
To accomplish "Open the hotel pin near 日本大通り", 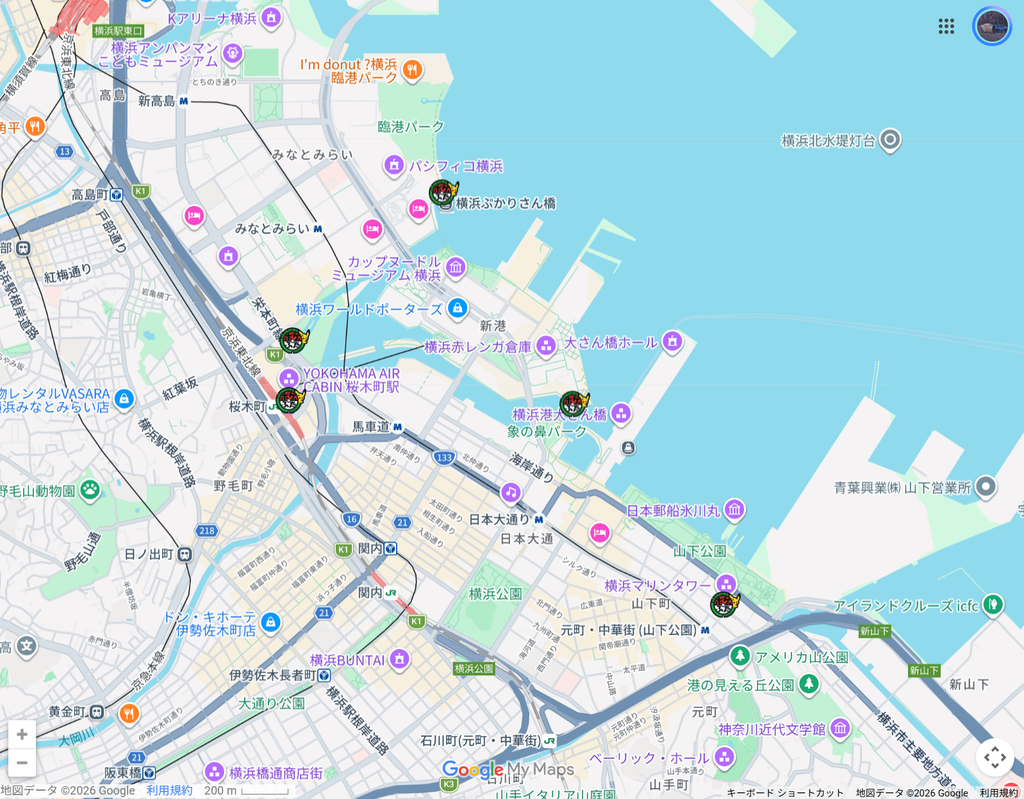I will click(x=600, y=533).
